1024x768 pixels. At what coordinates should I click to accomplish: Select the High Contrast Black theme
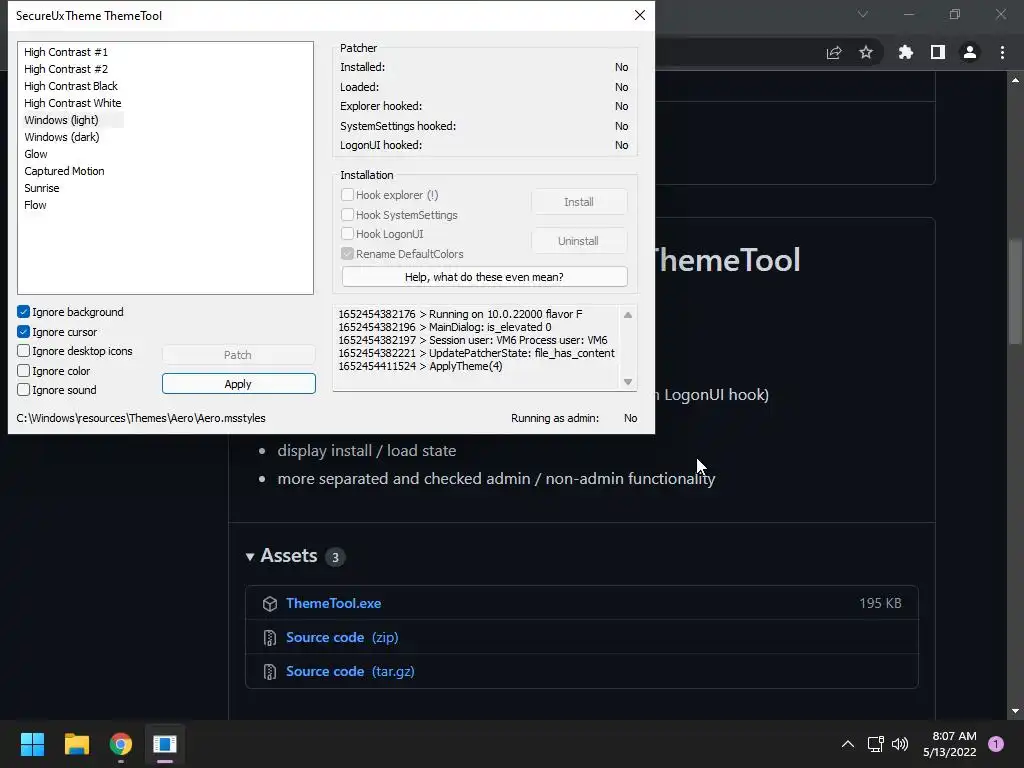[71, 86]
